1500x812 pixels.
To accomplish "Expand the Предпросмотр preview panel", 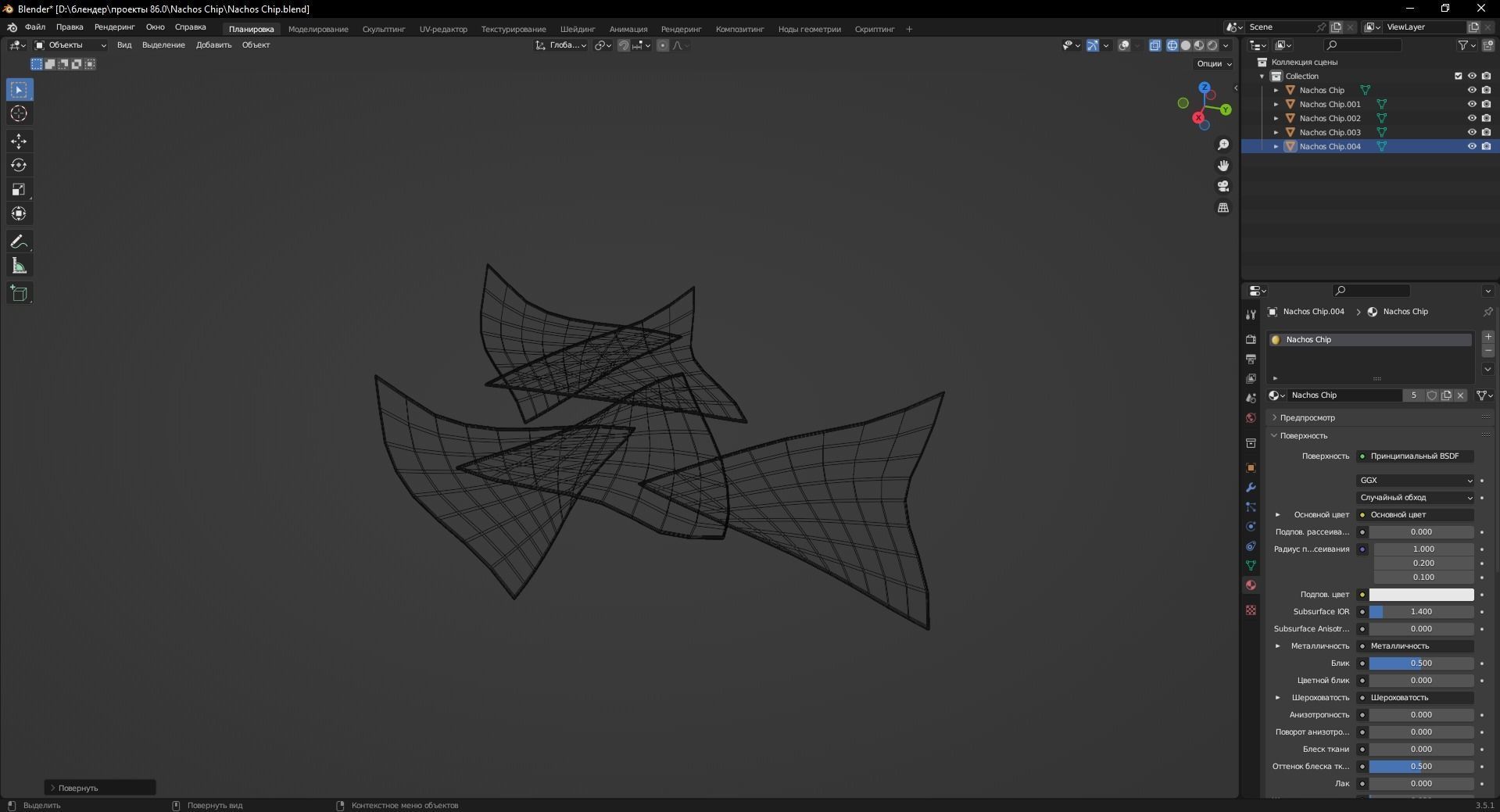I will click(1307, 418).
